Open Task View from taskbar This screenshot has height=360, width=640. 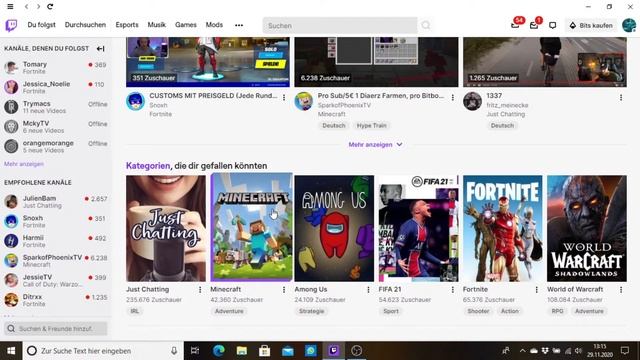[195, 351]
